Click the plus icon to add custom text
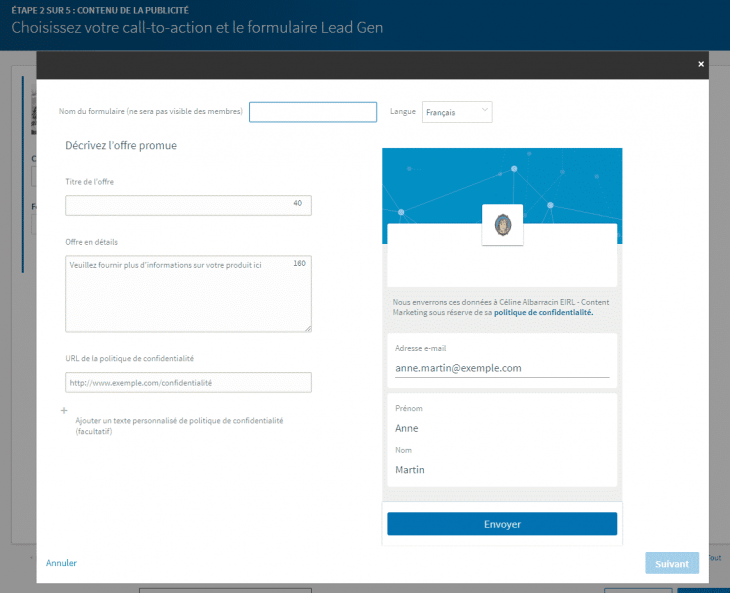The width and height of the screenshot is (730, 593). (64, 410)
